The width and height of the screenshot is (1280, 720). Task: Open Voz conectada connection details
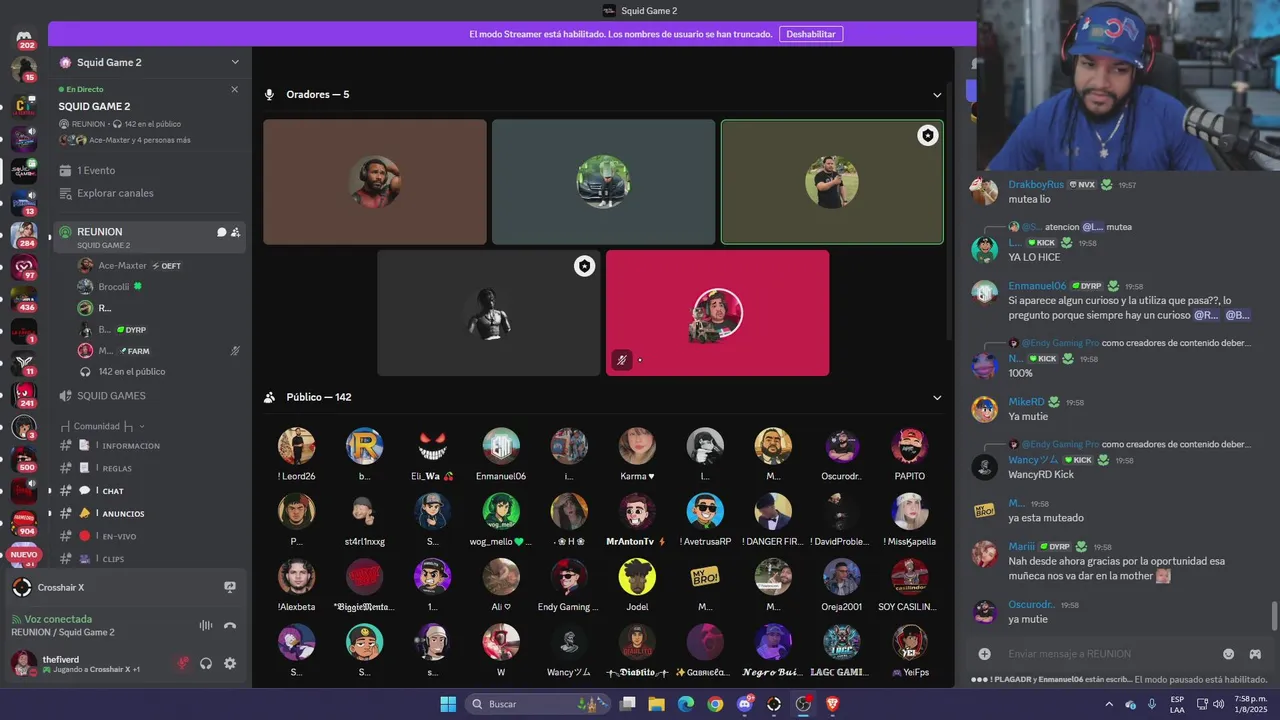tap(57, 619)
